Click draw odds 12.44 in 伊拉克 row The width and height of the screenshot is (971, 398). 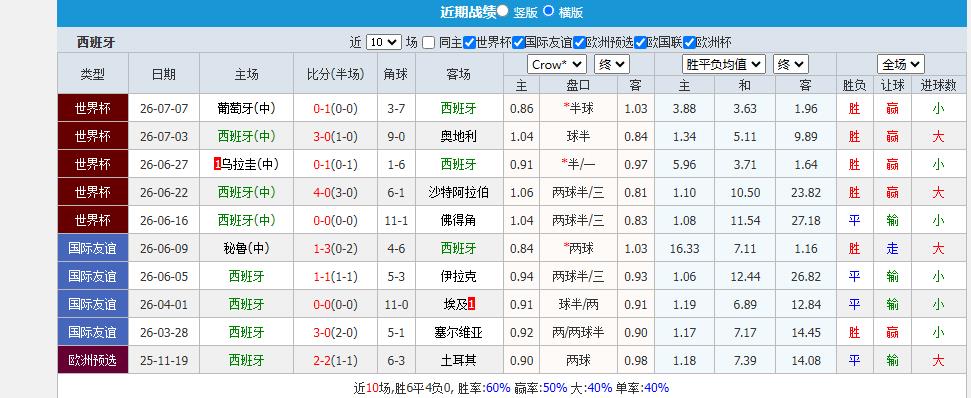click(x=745, y=277)
